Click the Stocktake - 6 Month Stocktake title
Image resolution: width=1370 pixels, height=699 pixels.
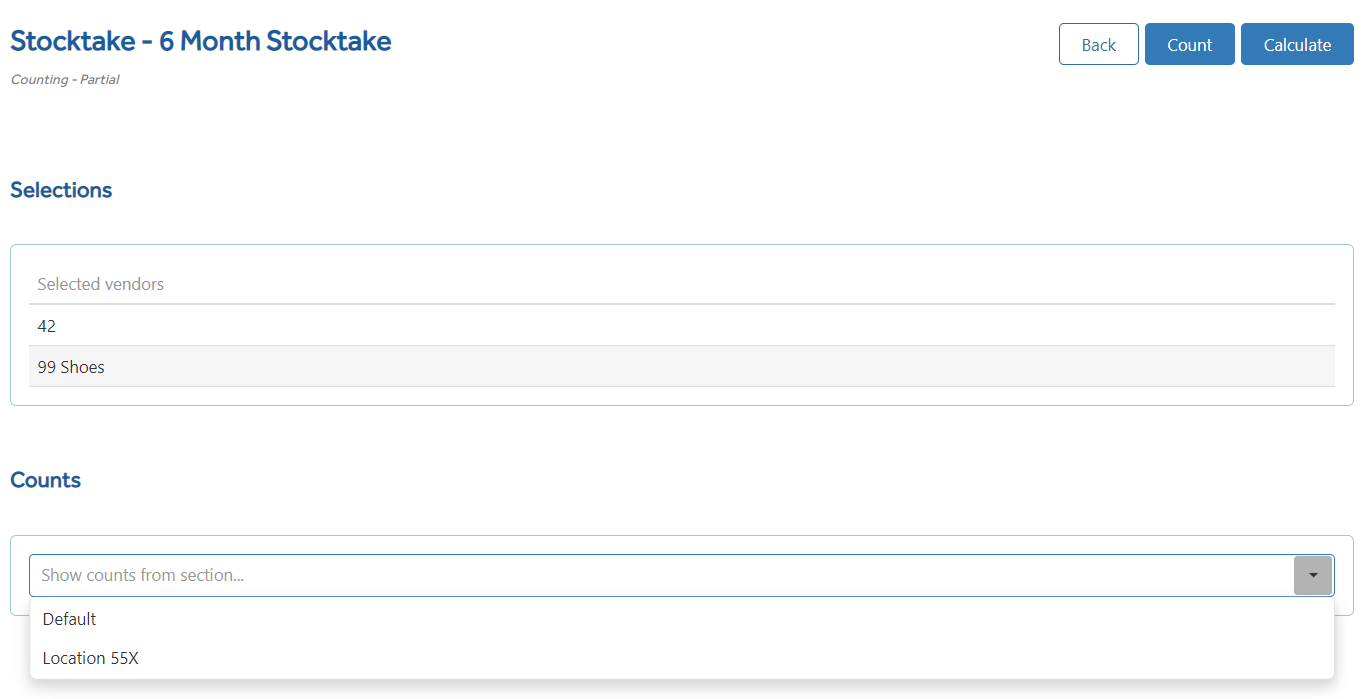pos(201,41)
